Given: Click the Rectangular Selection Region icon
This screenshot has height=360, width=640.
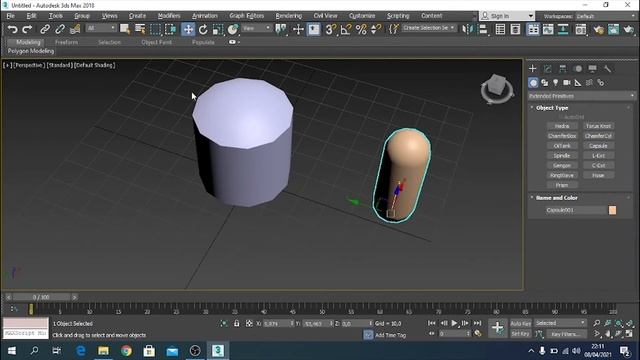Looking at the screenshot, I should point(156,29).
